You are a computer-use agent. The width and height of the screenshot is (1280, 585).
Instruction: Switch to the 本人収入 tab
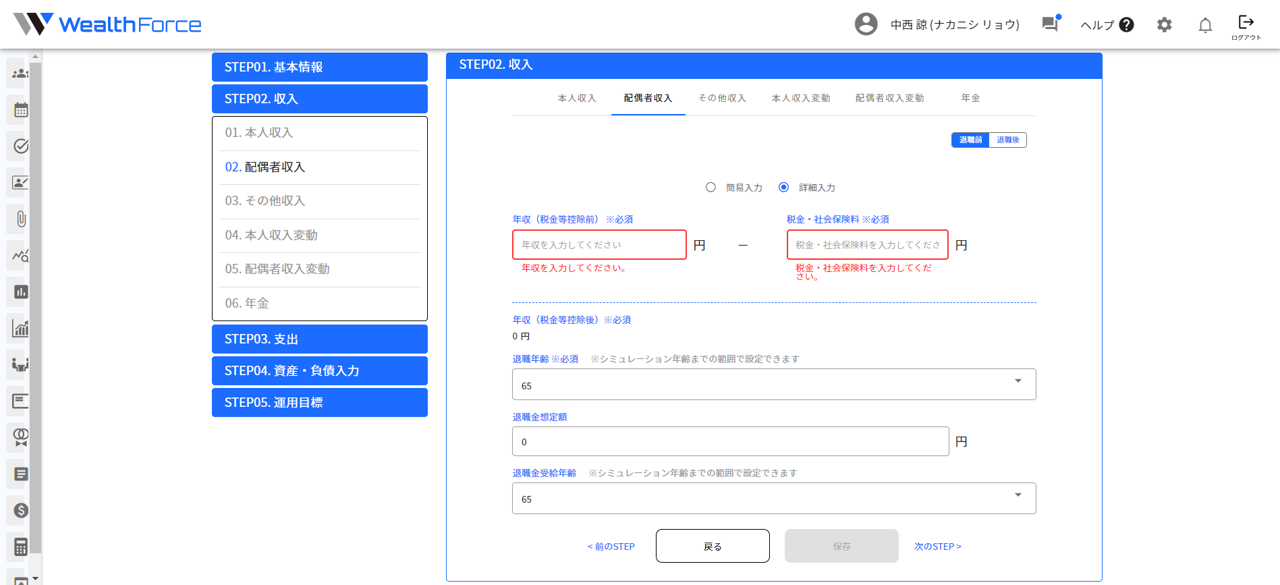tap(577, 98)
